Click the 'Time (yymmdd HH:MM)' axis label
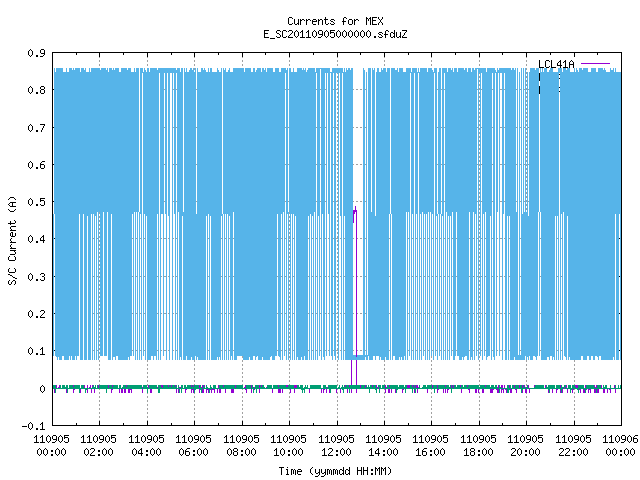 click(335, 471)
